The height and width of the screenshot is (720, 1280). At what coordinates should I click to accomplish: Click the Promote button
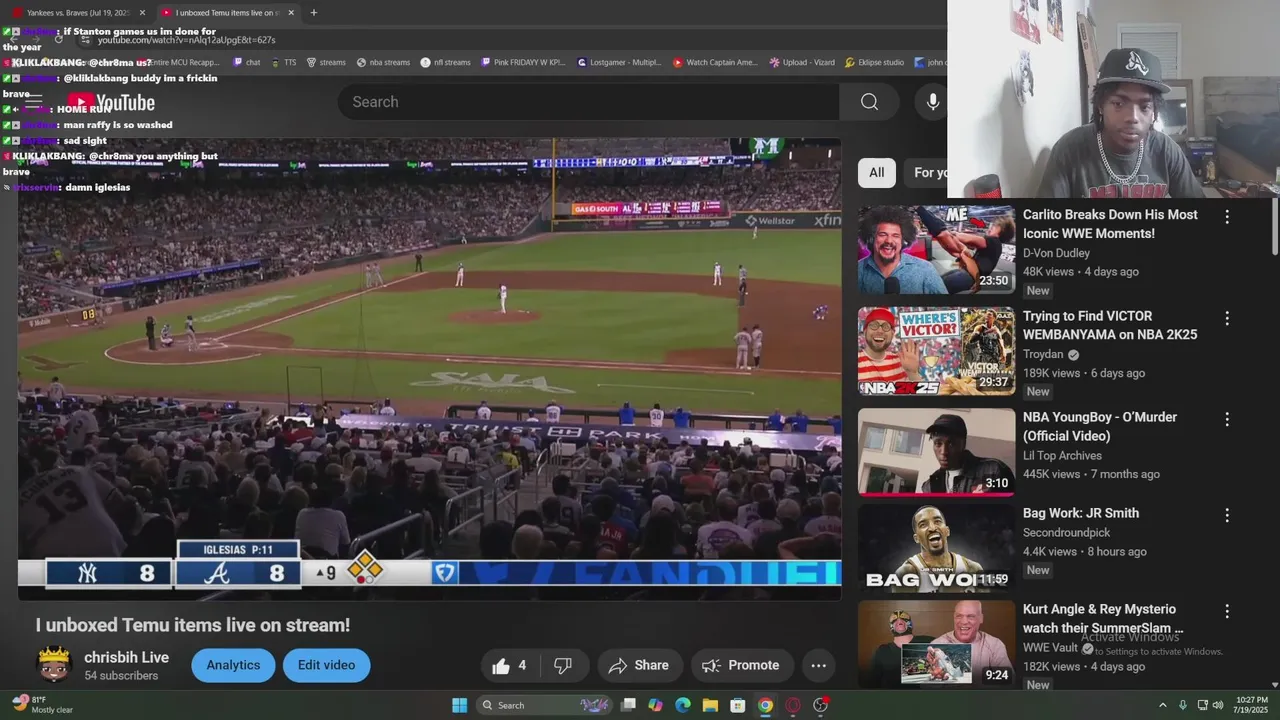(x=741, y=665)
